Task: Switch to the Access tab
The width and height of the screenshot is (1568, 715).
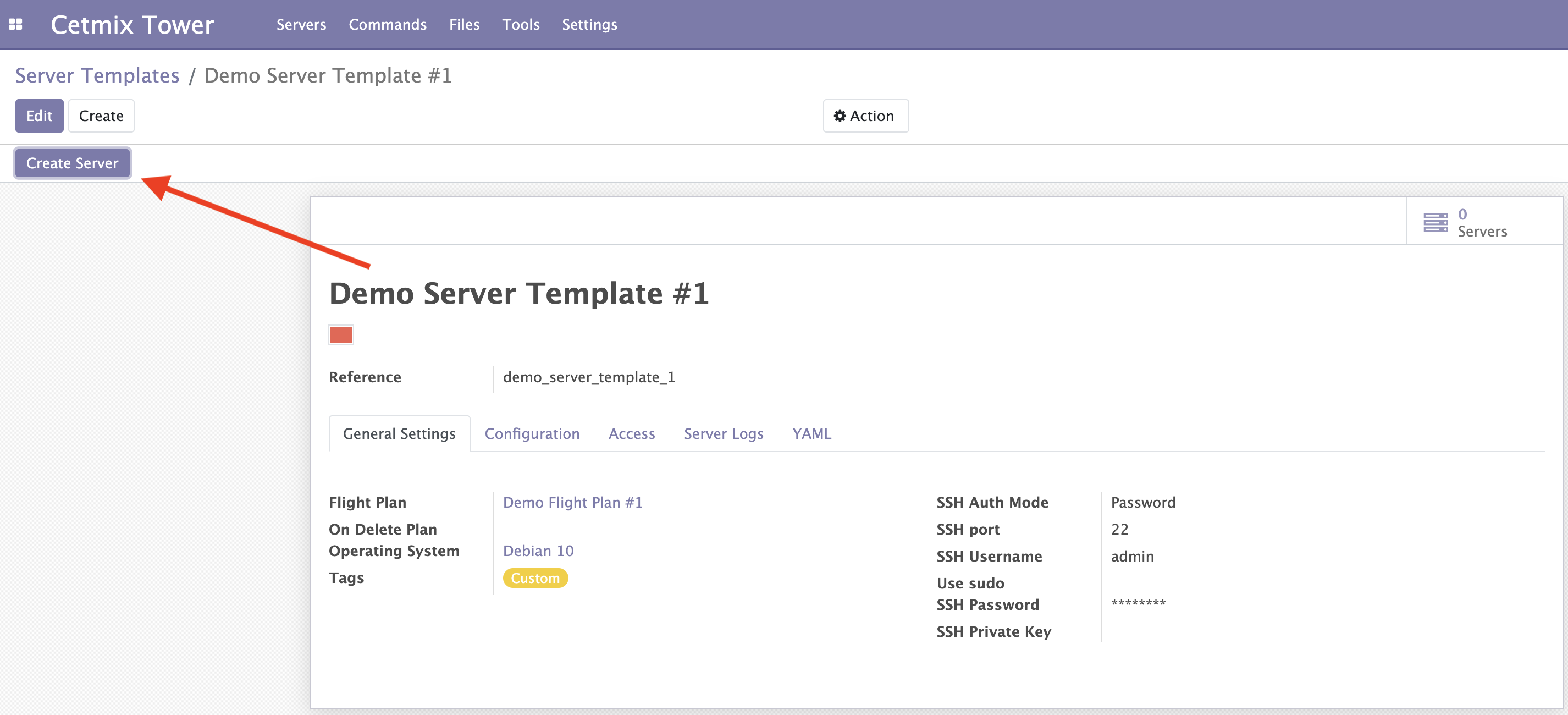Action: click(x=631, y=433)
